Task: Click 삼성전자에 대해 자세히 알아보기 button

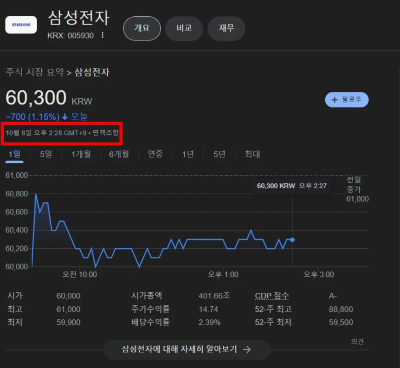Action: 187,349
